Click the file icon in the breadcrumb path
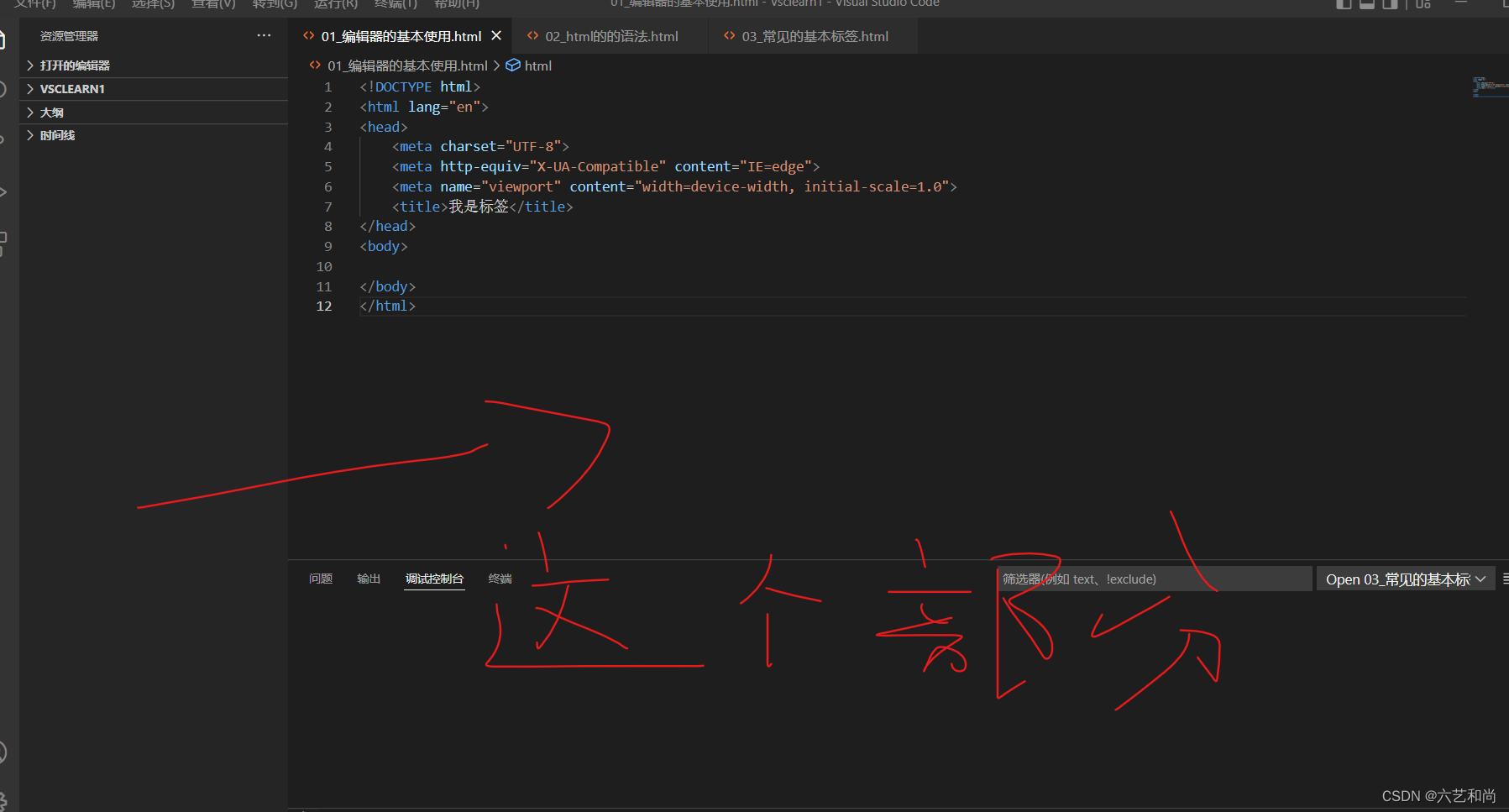The height and width of the screenshot is (812, 1509). click(x=315, y=65)
